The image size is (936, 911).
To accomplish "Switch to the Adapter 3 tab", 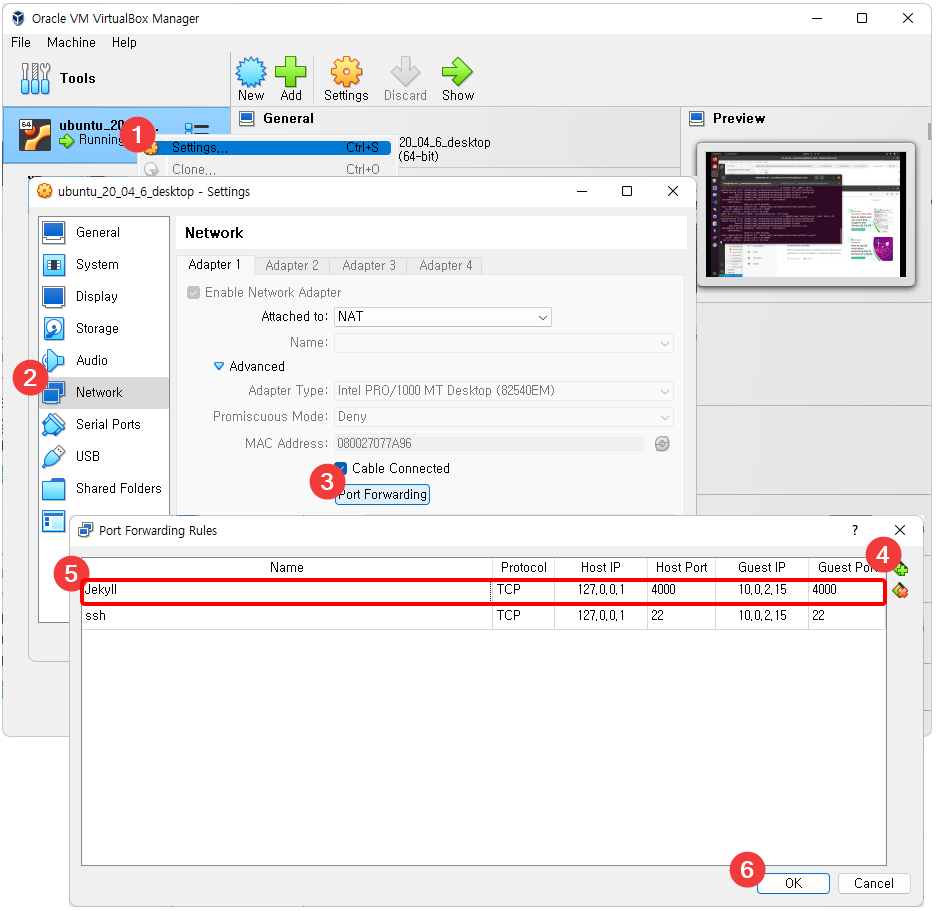I will coord(369,266).
